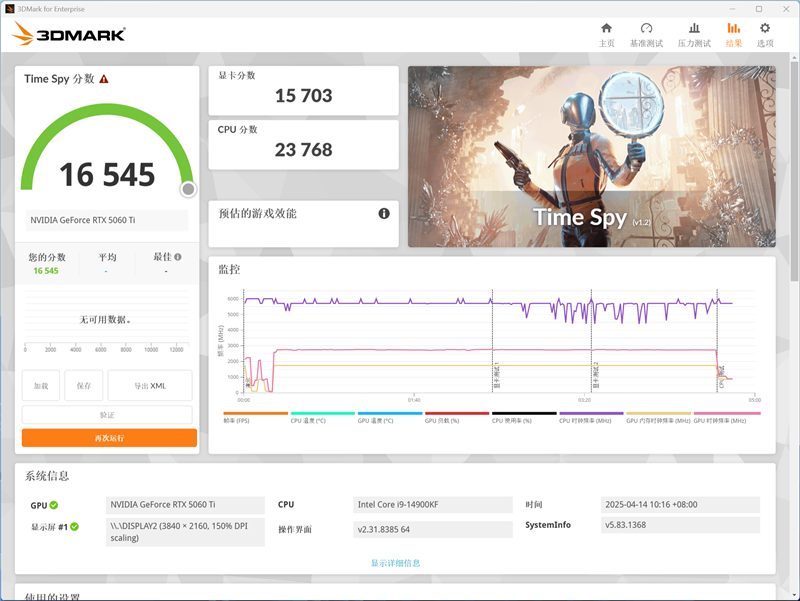Click the orange 再次运行 button
Screen dimensions: 800x601
(108, 438)
